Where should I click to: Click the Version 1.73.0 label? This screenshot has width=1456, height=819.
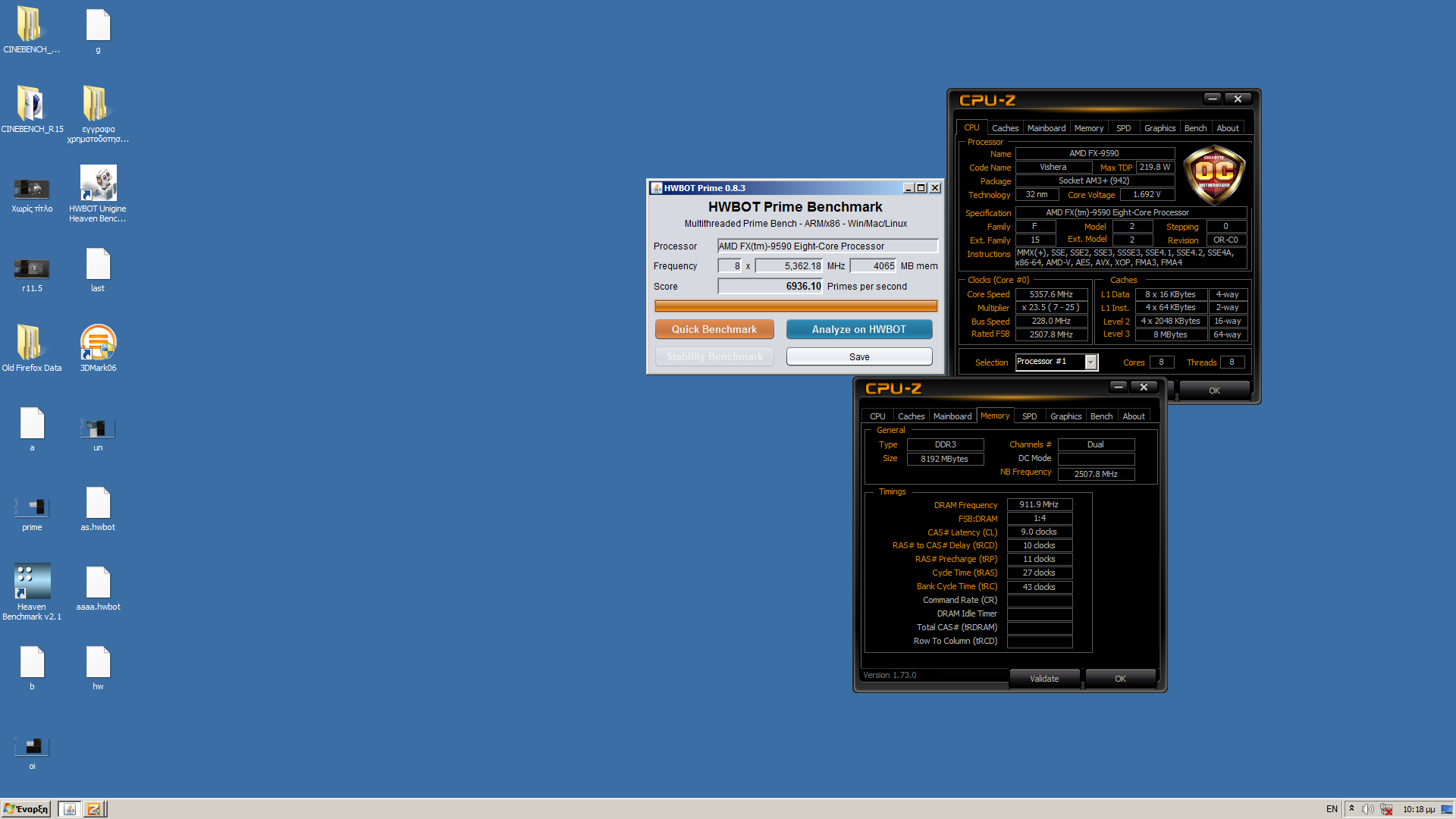point(890,675)
